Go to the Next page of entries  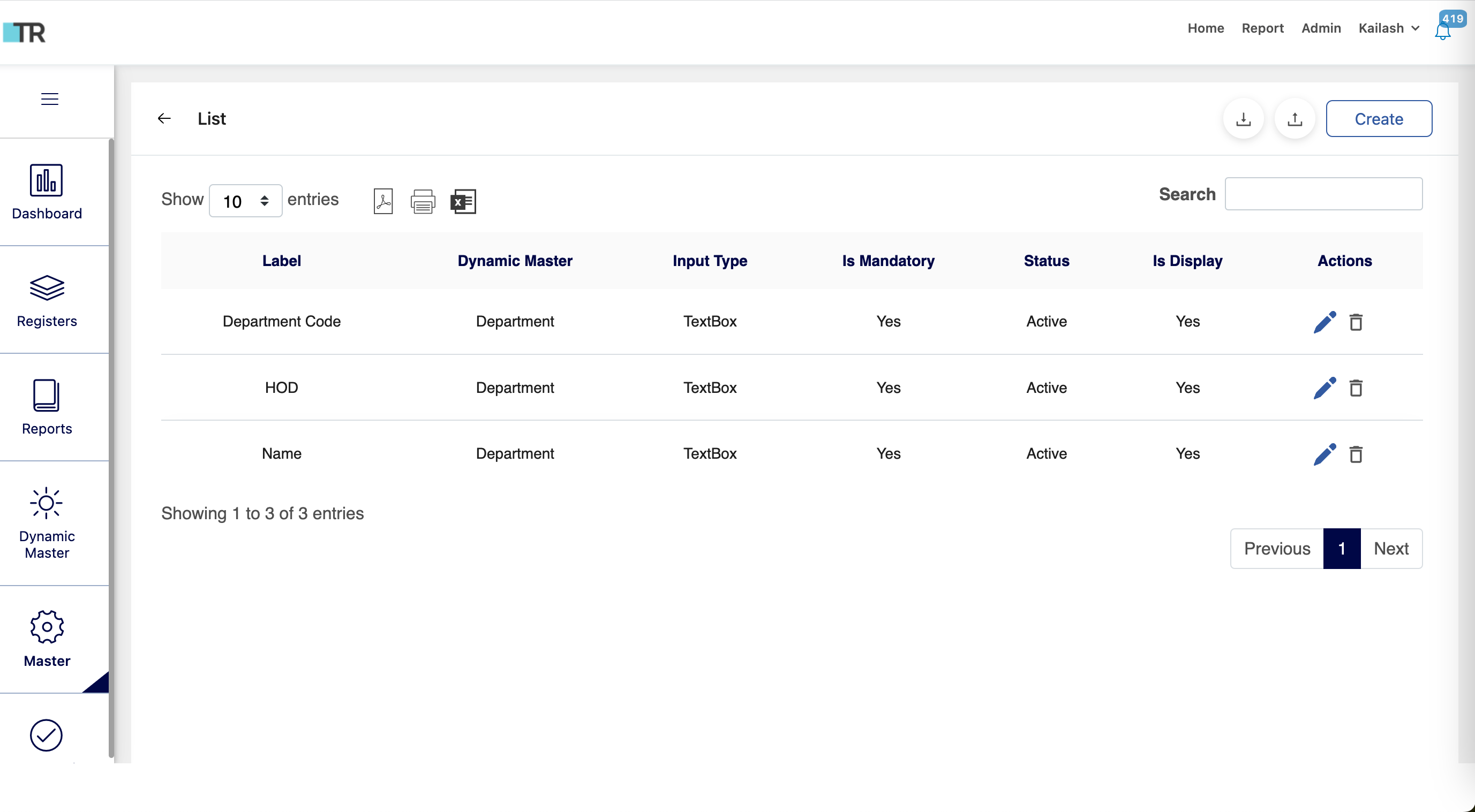point(1391,548)
